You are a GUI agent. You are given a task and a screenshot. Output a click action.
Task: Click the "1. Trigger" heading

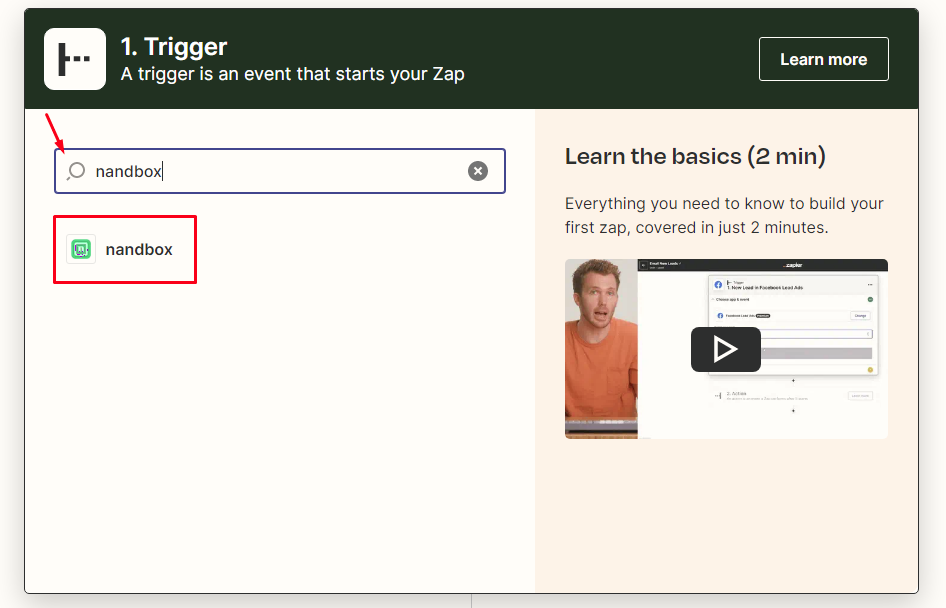point(174,46)
